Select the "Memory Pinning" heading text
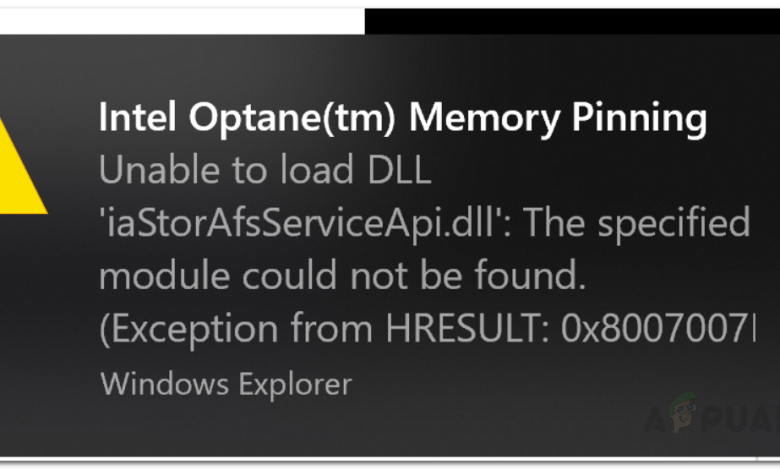 559,119
